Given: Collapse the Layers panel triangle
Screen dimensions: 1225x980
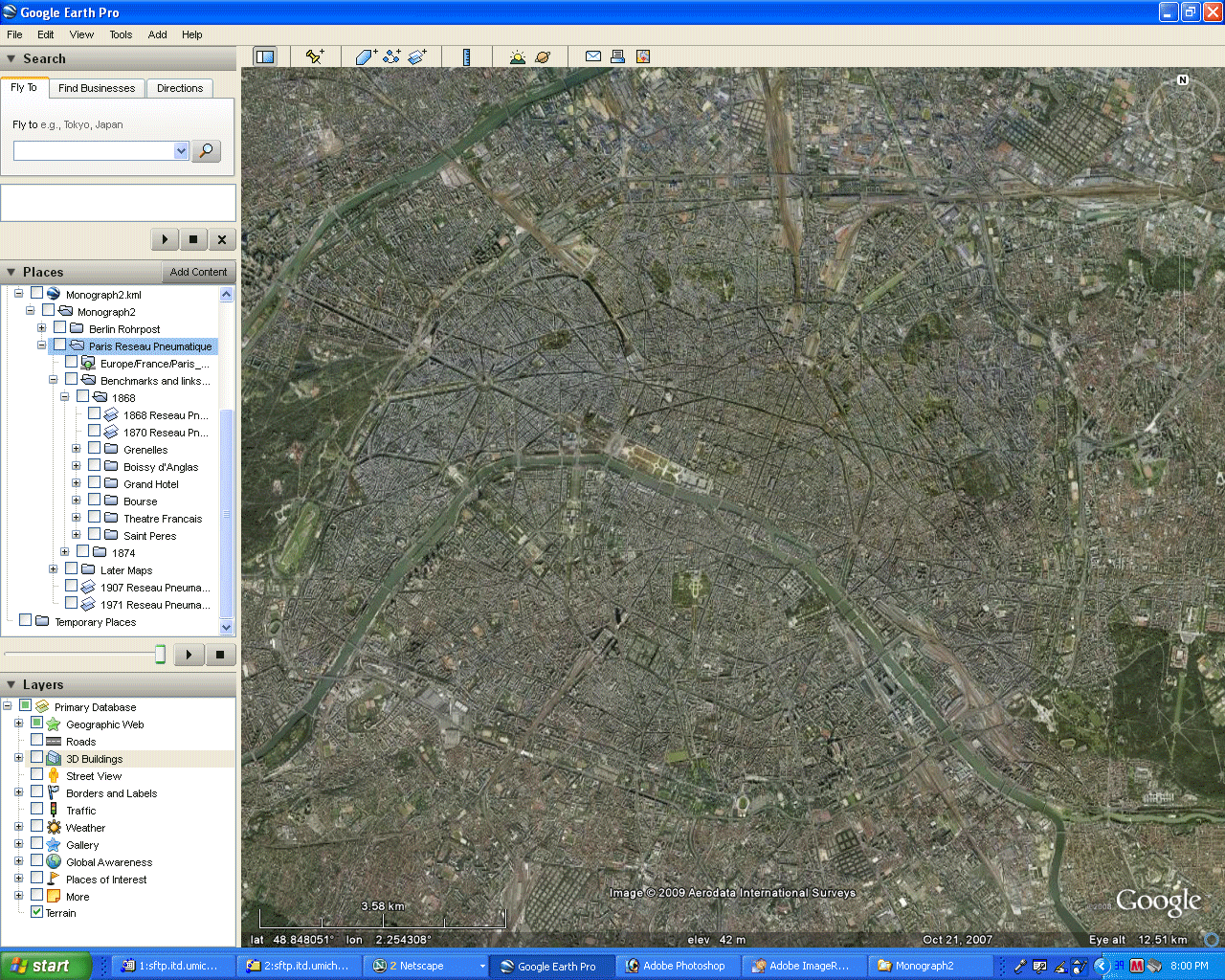Looking at the screenshot, I should pyautogui.click(x=11, y=685).
